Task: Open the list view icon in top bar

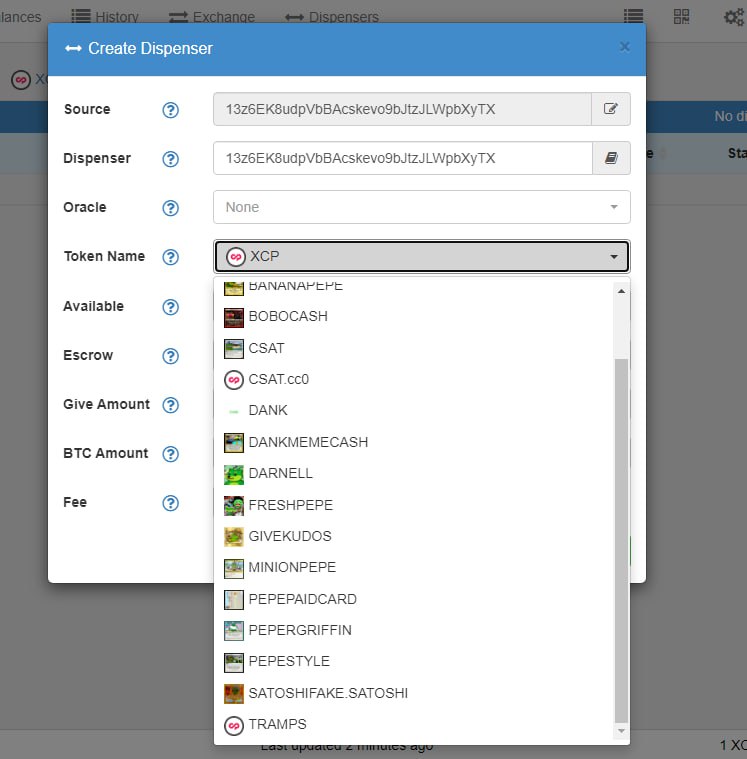Action: tap(633, 16)
